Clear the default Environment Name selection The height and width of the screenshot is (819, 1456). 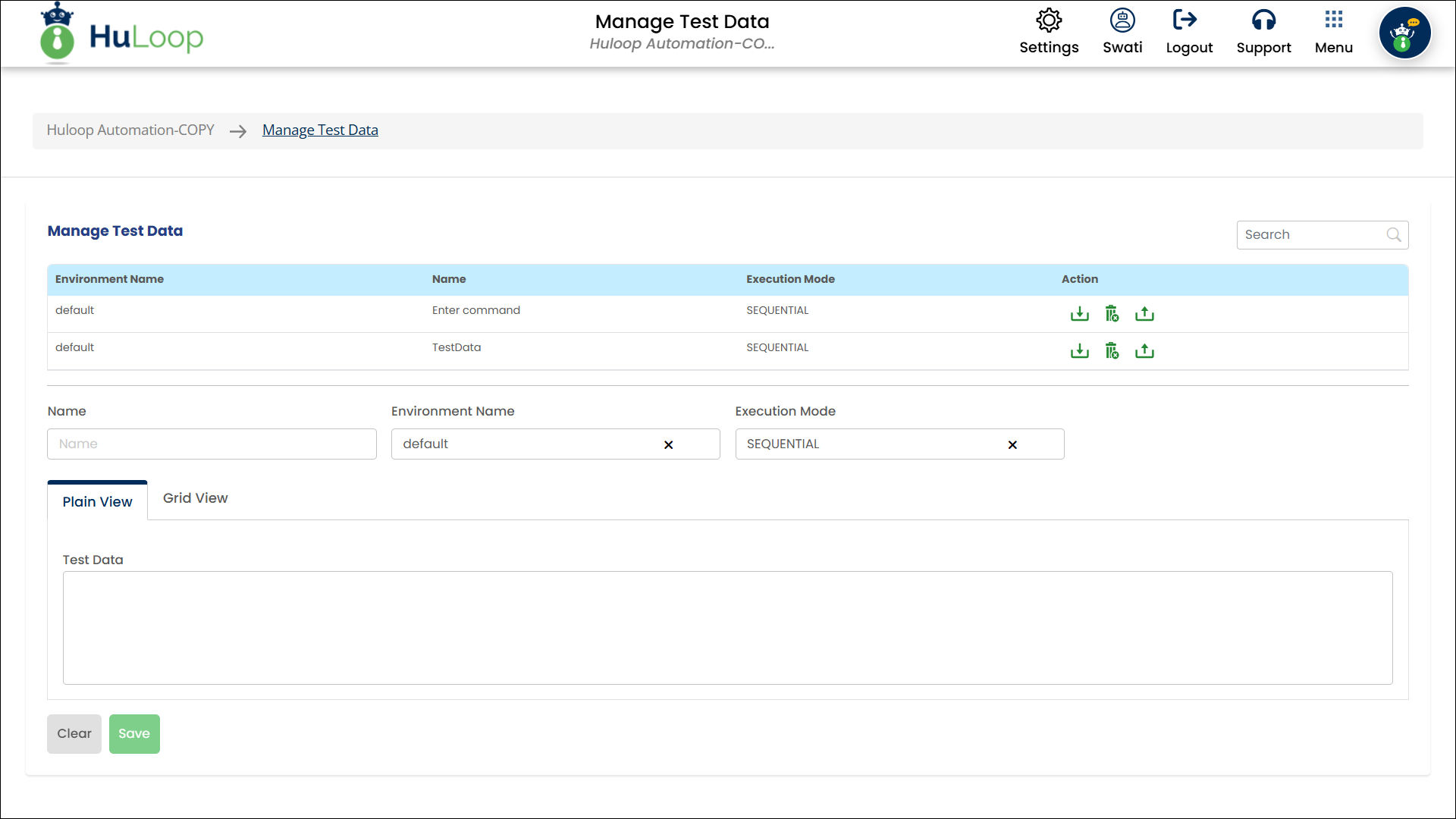[x=668, y=445]
